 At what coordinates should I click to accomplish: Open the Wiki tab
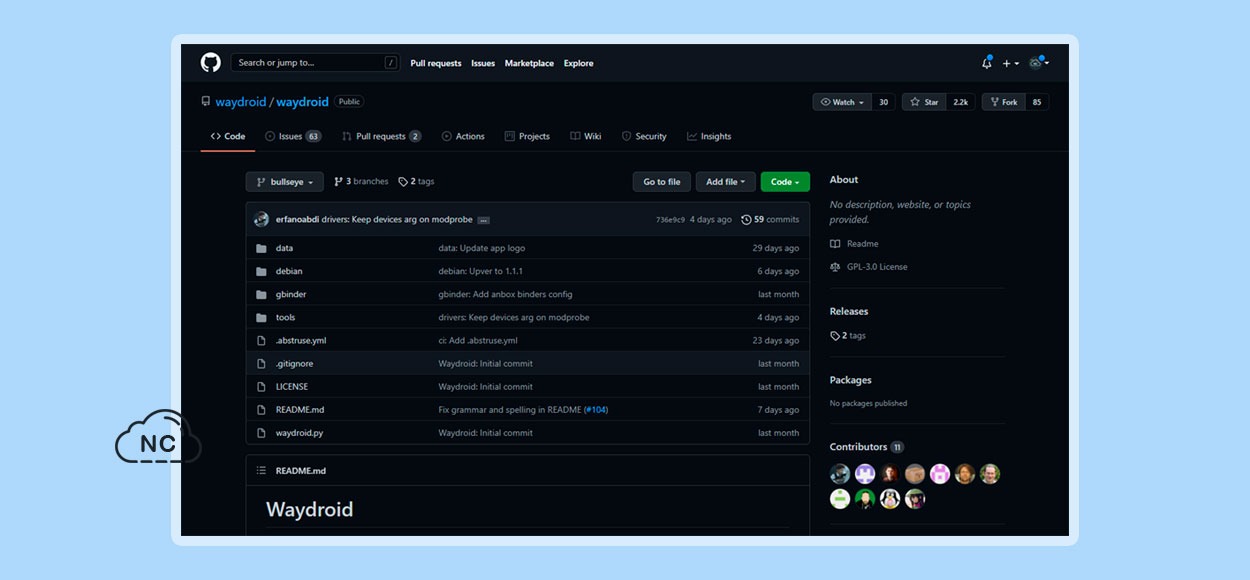(x=586, y=136)
